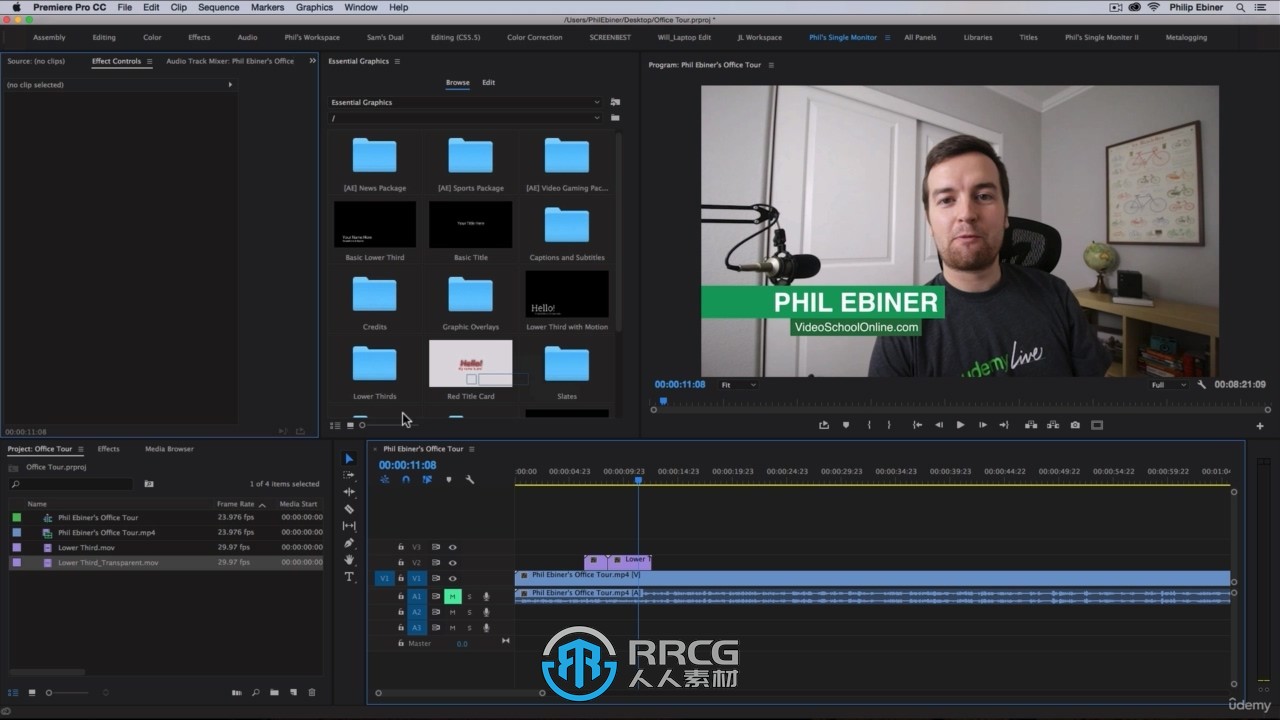Screen dimensions: 1280x720
Task: Play the Program monitor video
Action: [960, 425]
